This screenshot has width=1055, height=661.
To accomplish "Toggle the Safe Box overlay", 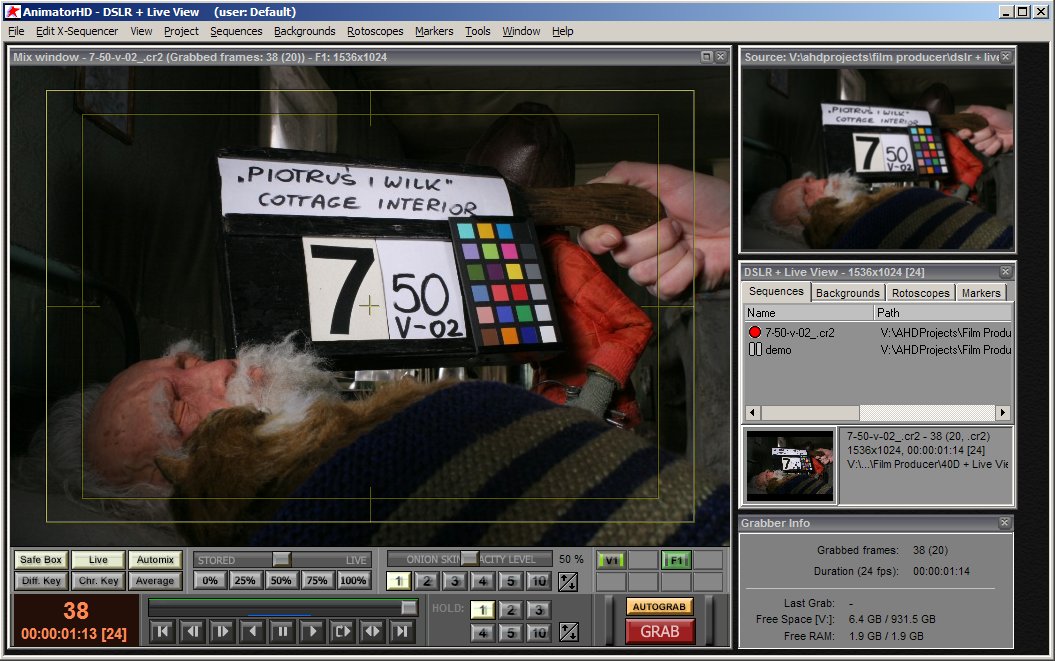I will pos(41,560).
